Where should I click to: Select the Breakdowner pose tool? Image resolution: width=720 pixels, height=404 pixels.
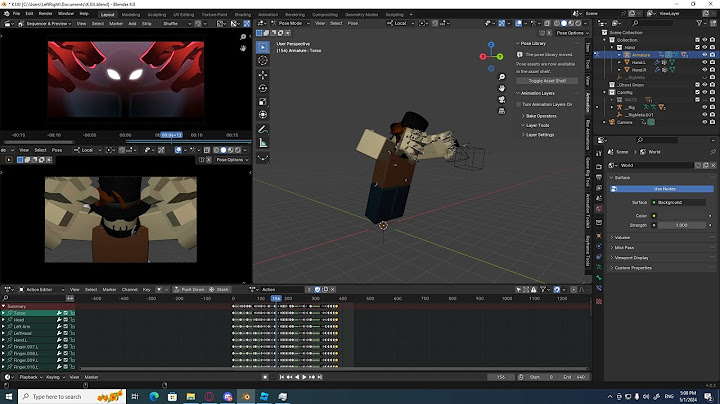263,158
